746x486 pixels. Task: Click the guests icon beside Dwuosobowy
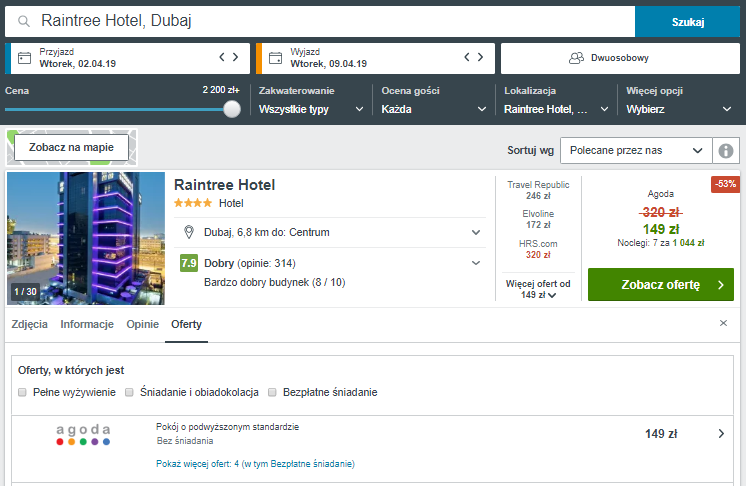coord(576,58)
